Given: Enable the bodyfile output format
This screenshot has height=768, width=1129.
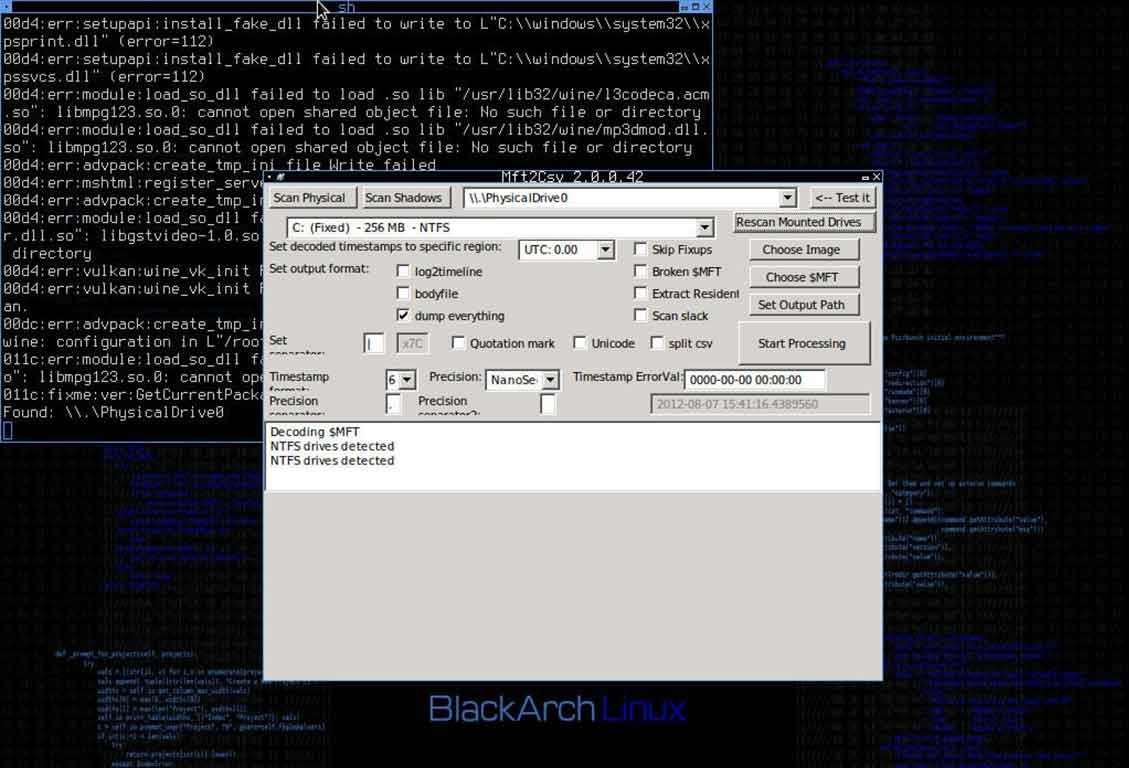Looking at the screenshot, I should tap(404, 293).
